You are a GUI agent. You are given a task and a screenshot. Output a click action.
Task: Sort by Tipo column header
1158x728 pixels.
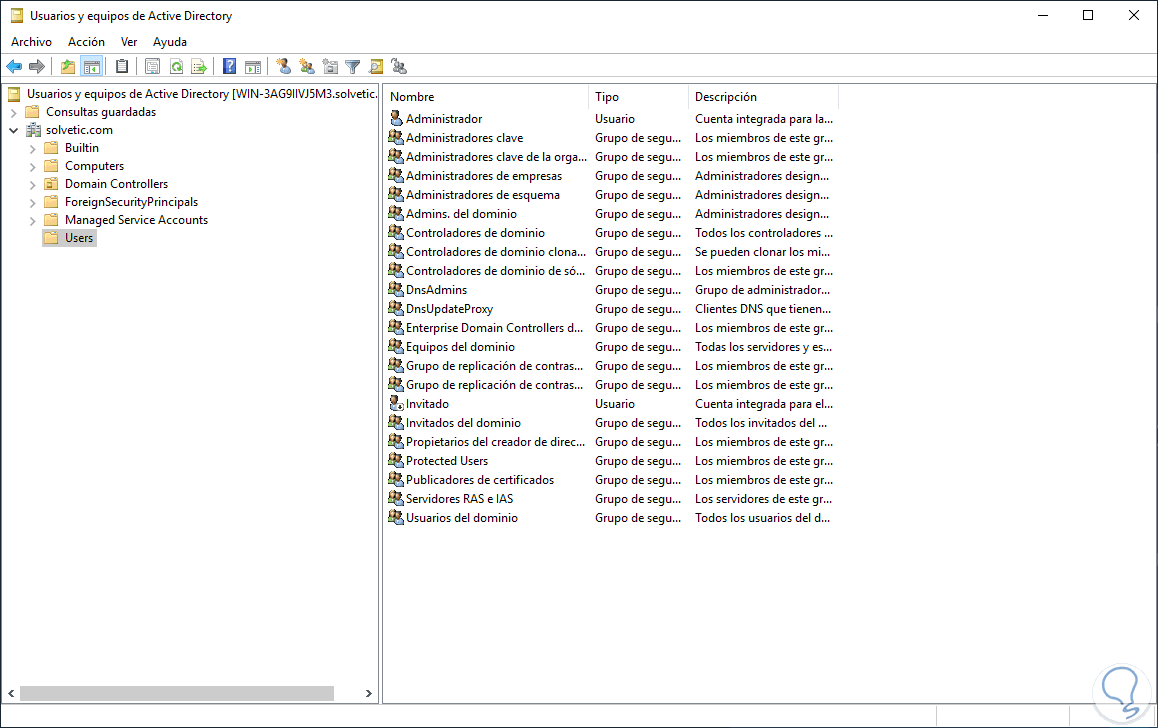(x=639, y=97)
